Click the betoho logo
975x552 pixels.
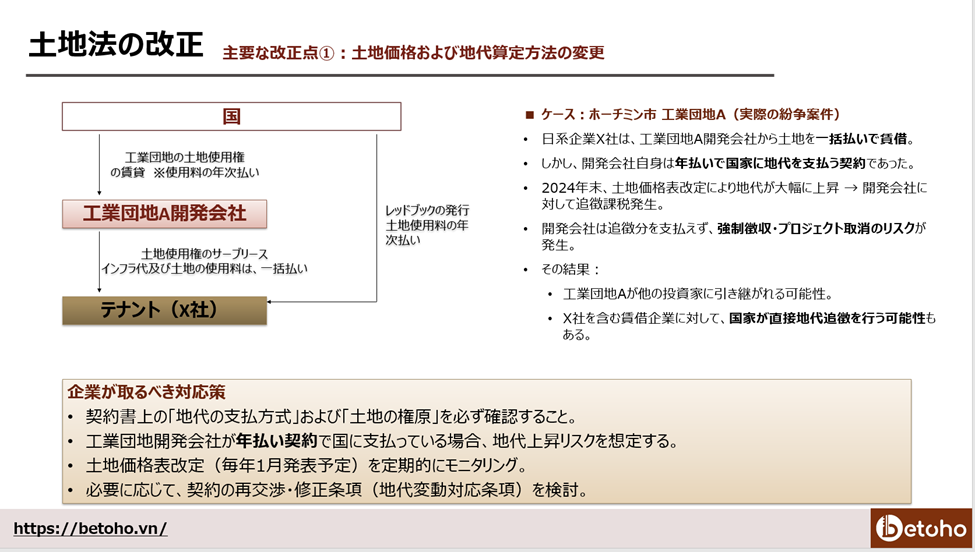(920, 528)
